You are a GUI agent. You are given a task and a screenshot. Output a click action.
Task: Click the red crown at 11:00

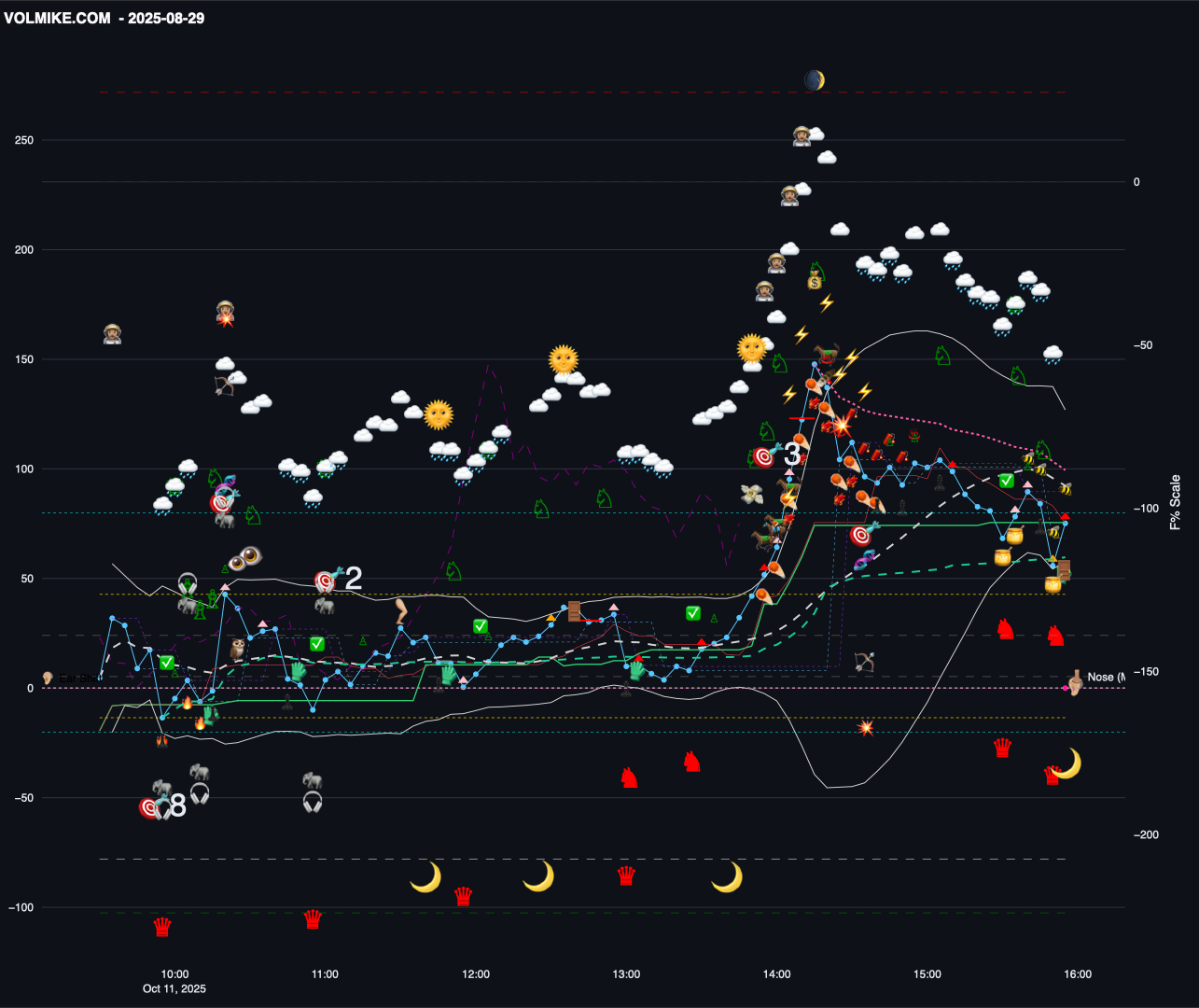point(314,919)
